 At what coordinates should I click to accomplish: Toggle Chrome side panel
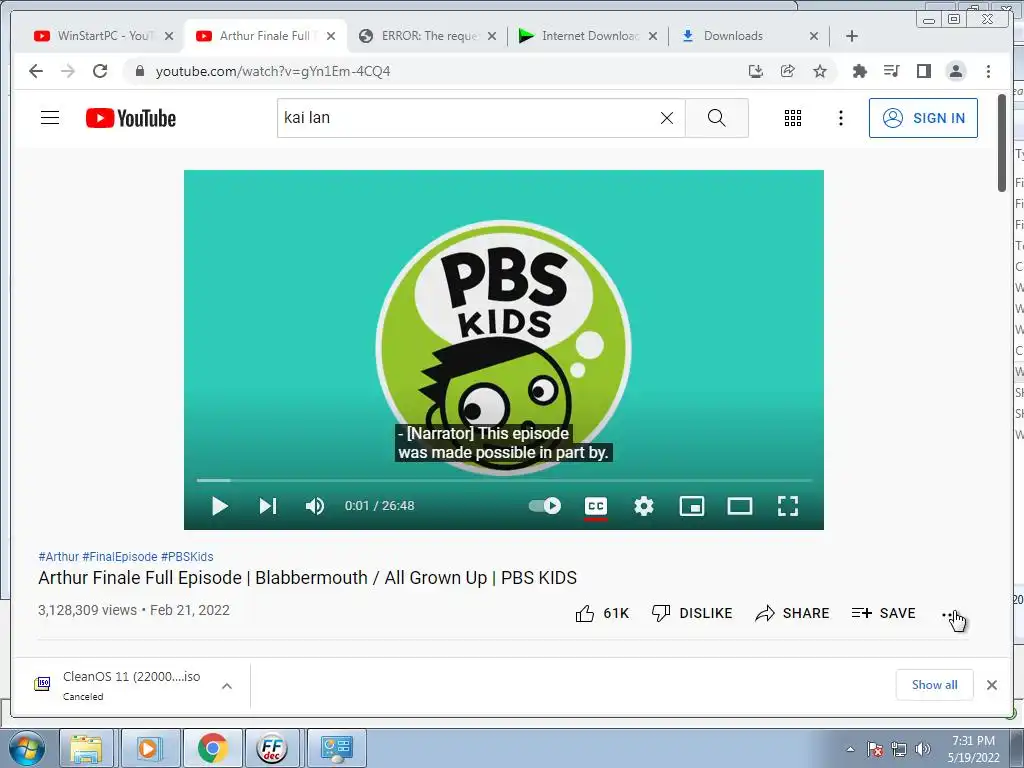[x=923, y=71]
